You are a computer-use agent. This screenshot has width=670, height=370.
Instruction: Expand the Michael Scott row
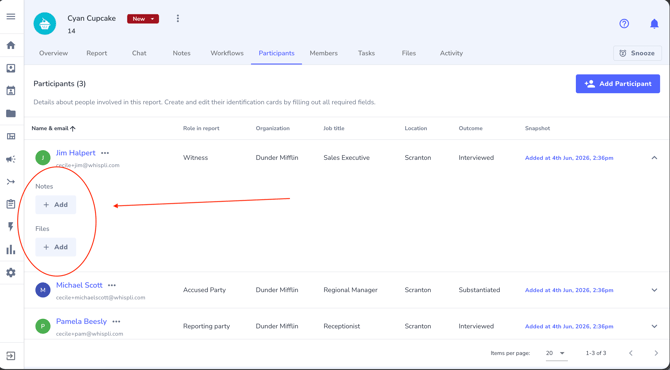pyautogui.click(x=654, y=290)
